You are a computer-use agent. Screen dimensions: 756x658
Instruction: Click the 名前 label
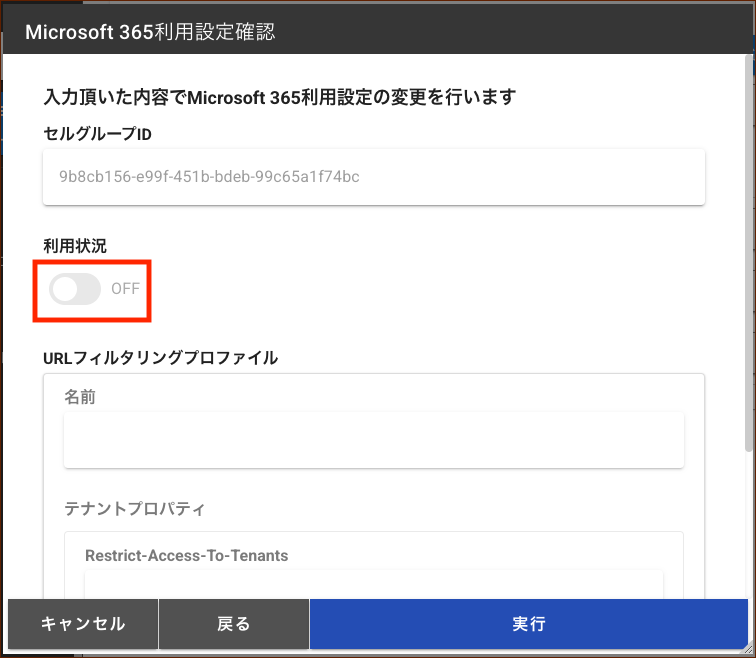[x=80, y=397]
